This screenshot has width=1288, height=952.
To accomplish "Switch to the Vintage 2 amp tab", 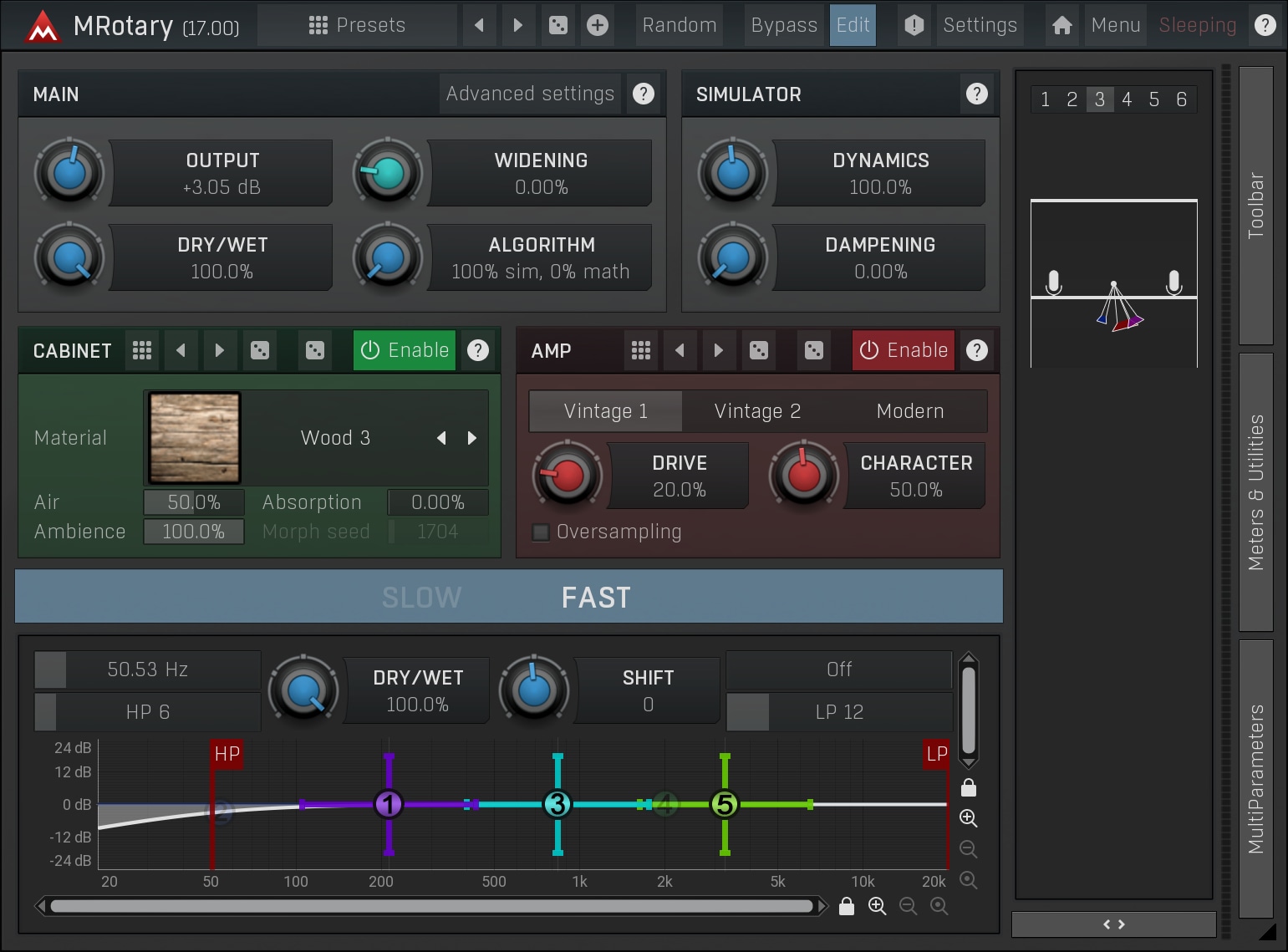I will (757, 411).
